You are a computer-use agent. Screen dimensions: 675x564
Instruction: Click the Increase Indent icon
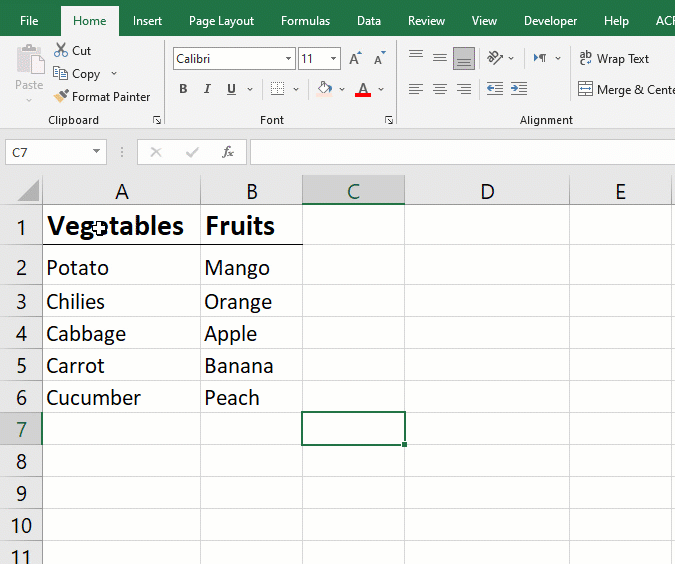click(x=519, y=89)
